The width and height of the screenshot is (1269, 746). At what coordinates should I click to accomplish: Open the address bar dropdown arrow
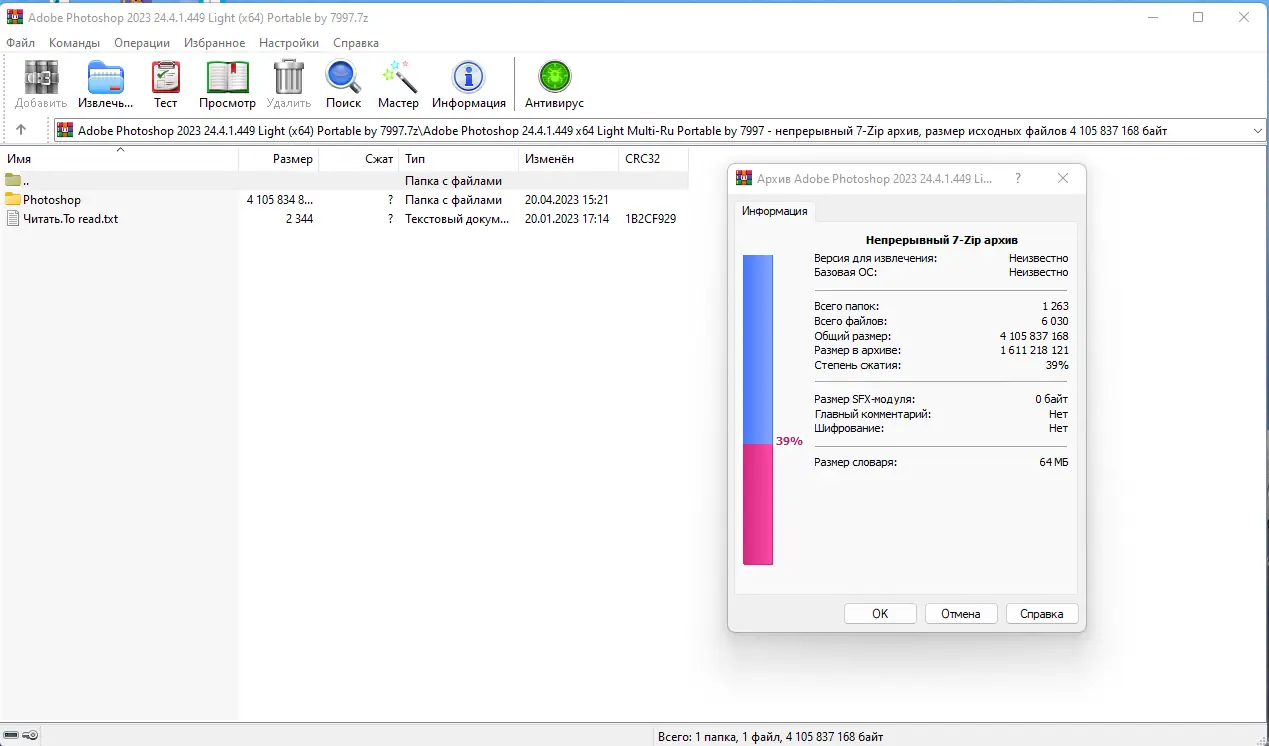point(1258,129)
